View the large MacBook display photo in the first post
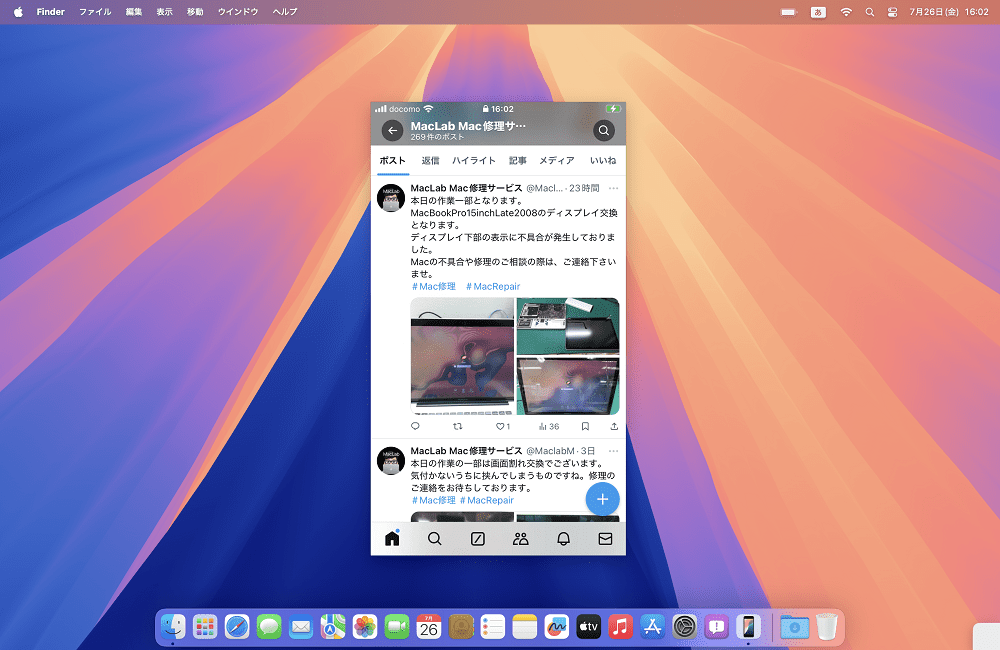Screen dimensions: 1000x650 pos(462,357)
